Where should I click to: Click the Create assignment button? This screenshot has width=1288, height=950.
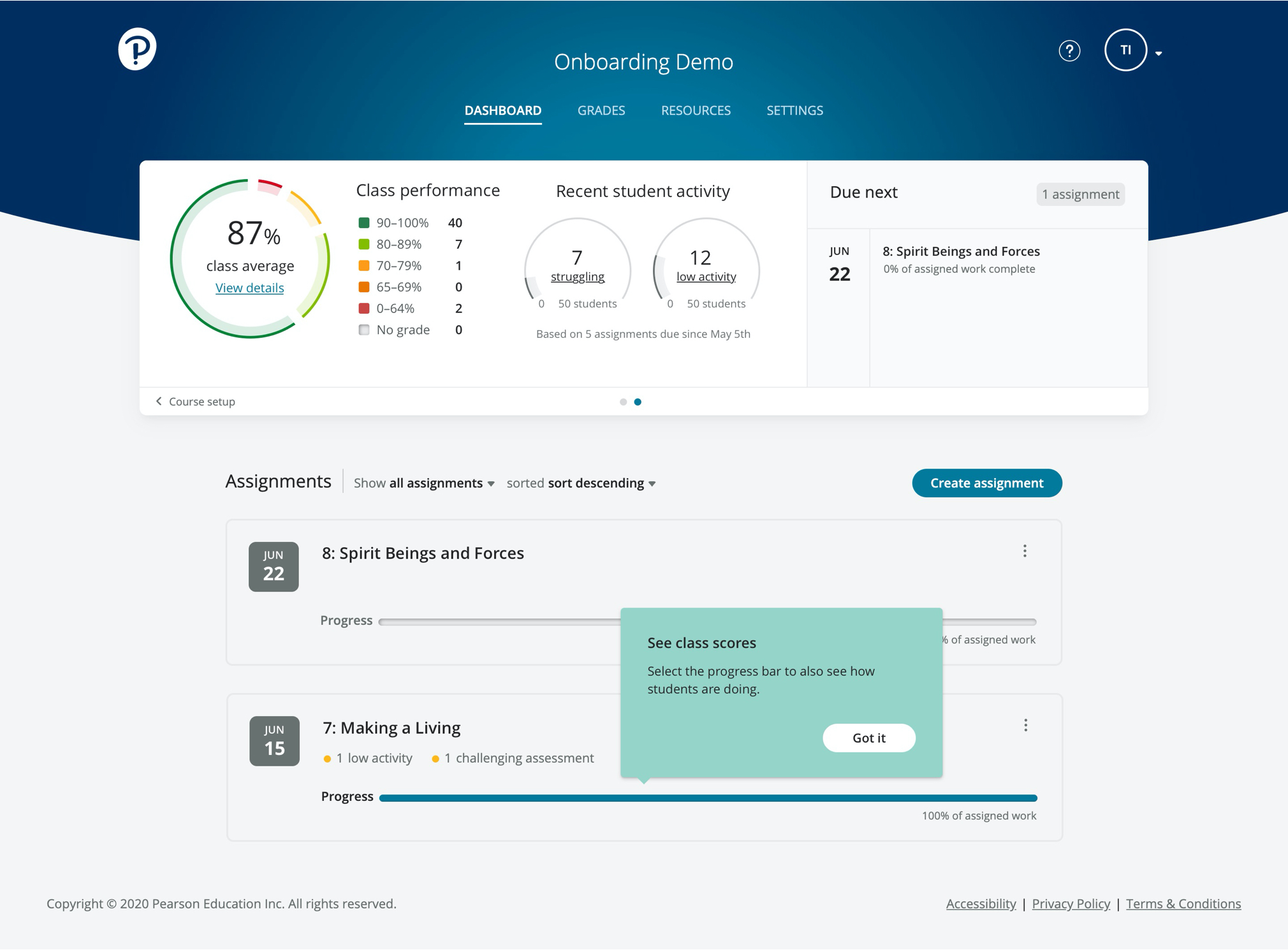986,483
